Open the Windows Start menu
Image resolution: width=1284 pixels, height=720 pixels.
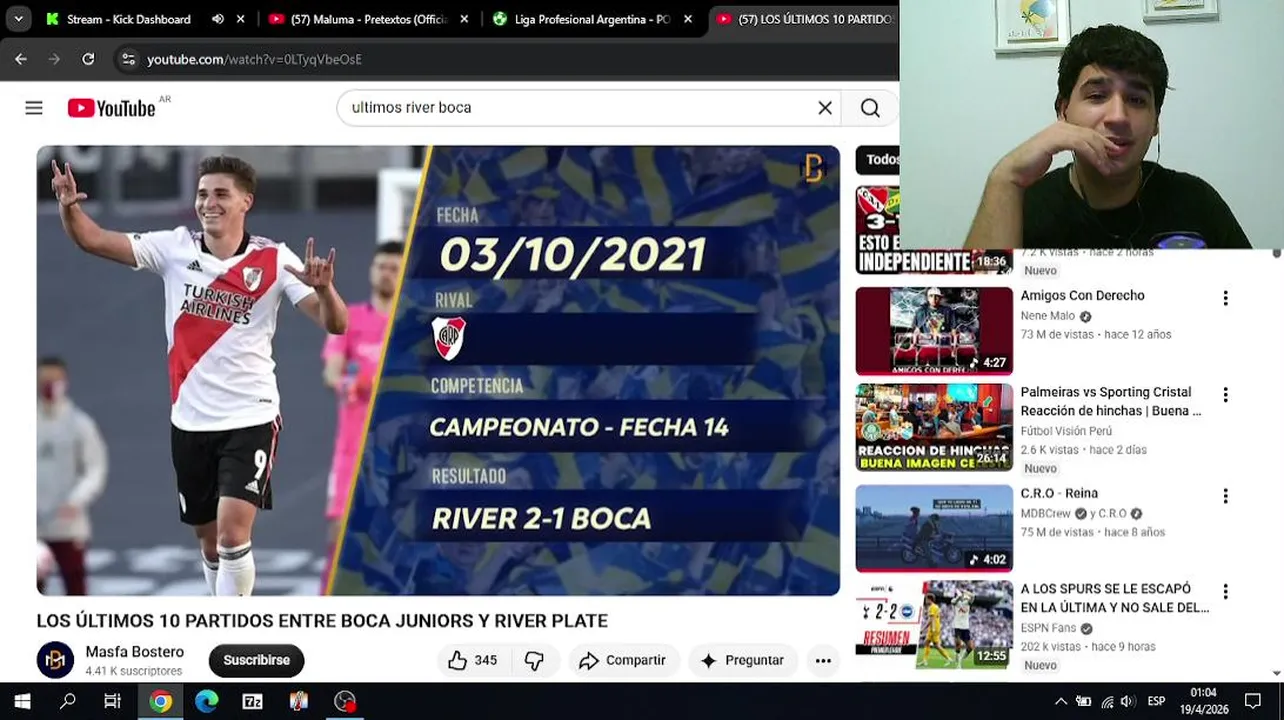pos(22,701)
